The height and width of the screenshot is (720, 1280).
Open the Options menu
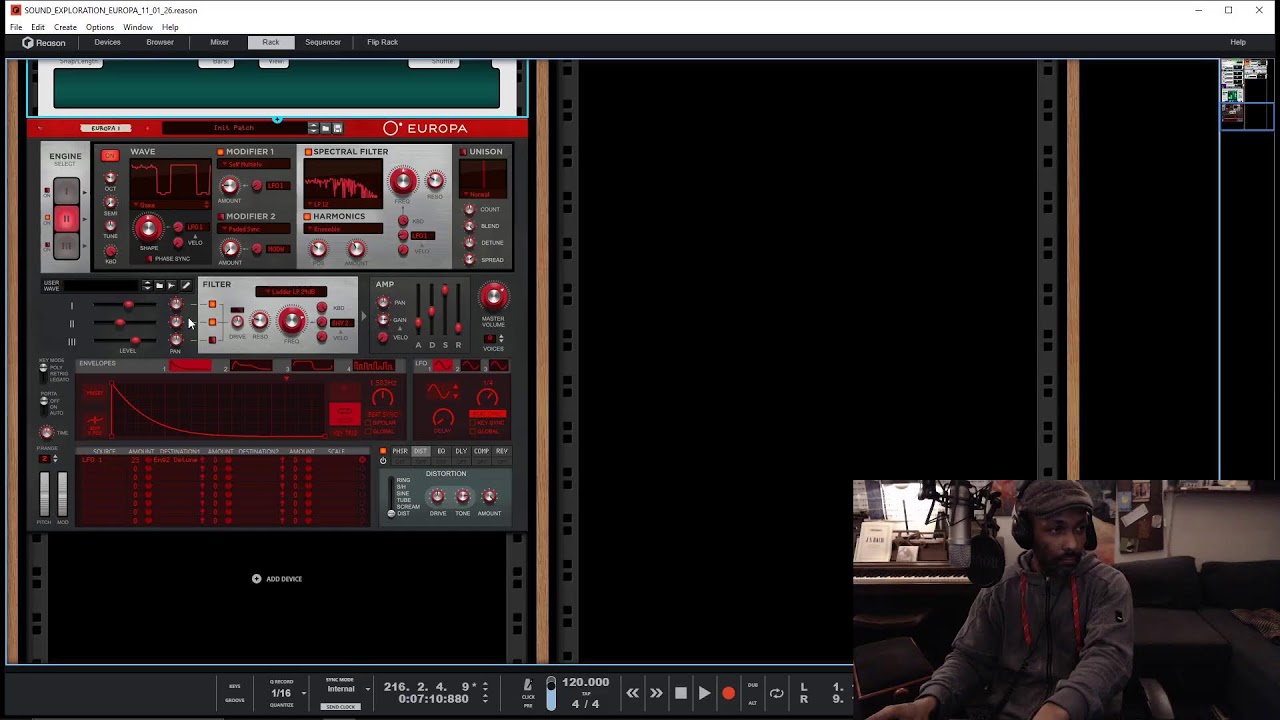[x=99, y=27]
